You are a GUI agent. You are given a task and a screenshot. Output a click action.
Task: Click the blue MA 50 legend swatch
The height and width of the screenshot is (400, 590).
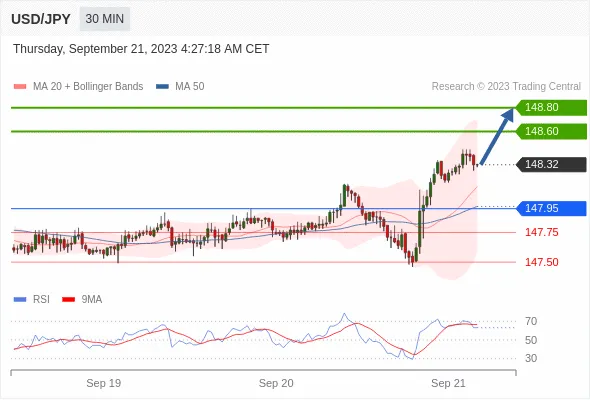coord(162,87)
